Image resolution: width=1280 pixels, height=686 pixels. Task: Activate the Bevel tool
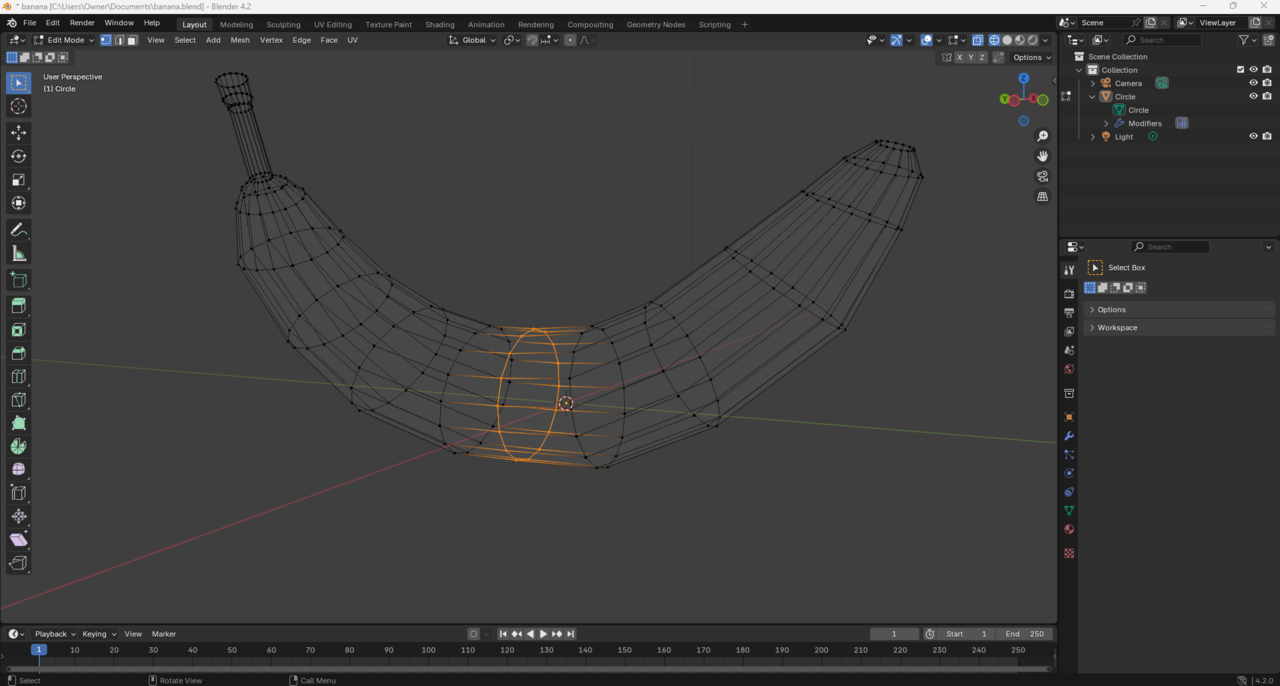click(x=18, y=353)
